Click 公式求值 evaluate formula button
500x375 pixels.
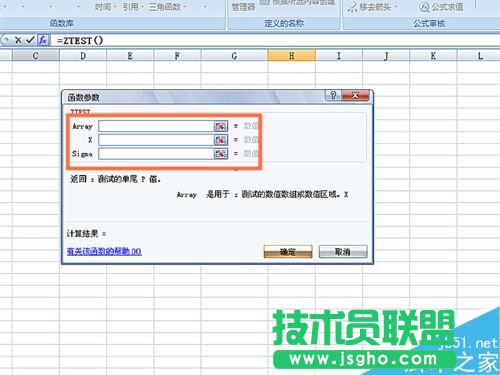tap(442, 7)
